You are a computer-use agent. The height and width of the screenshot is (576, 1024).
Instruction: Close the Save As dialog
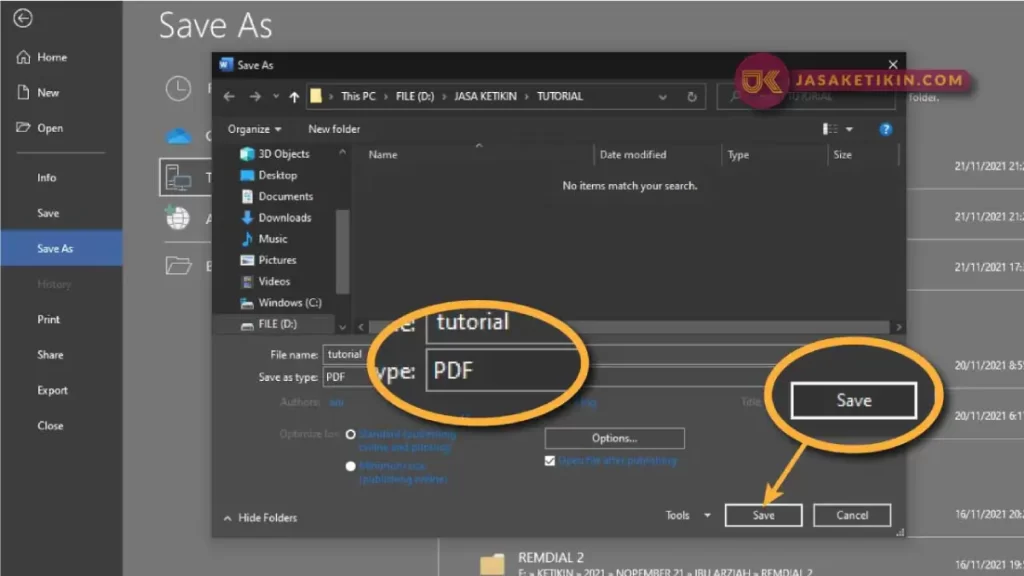tap(893, 64)
